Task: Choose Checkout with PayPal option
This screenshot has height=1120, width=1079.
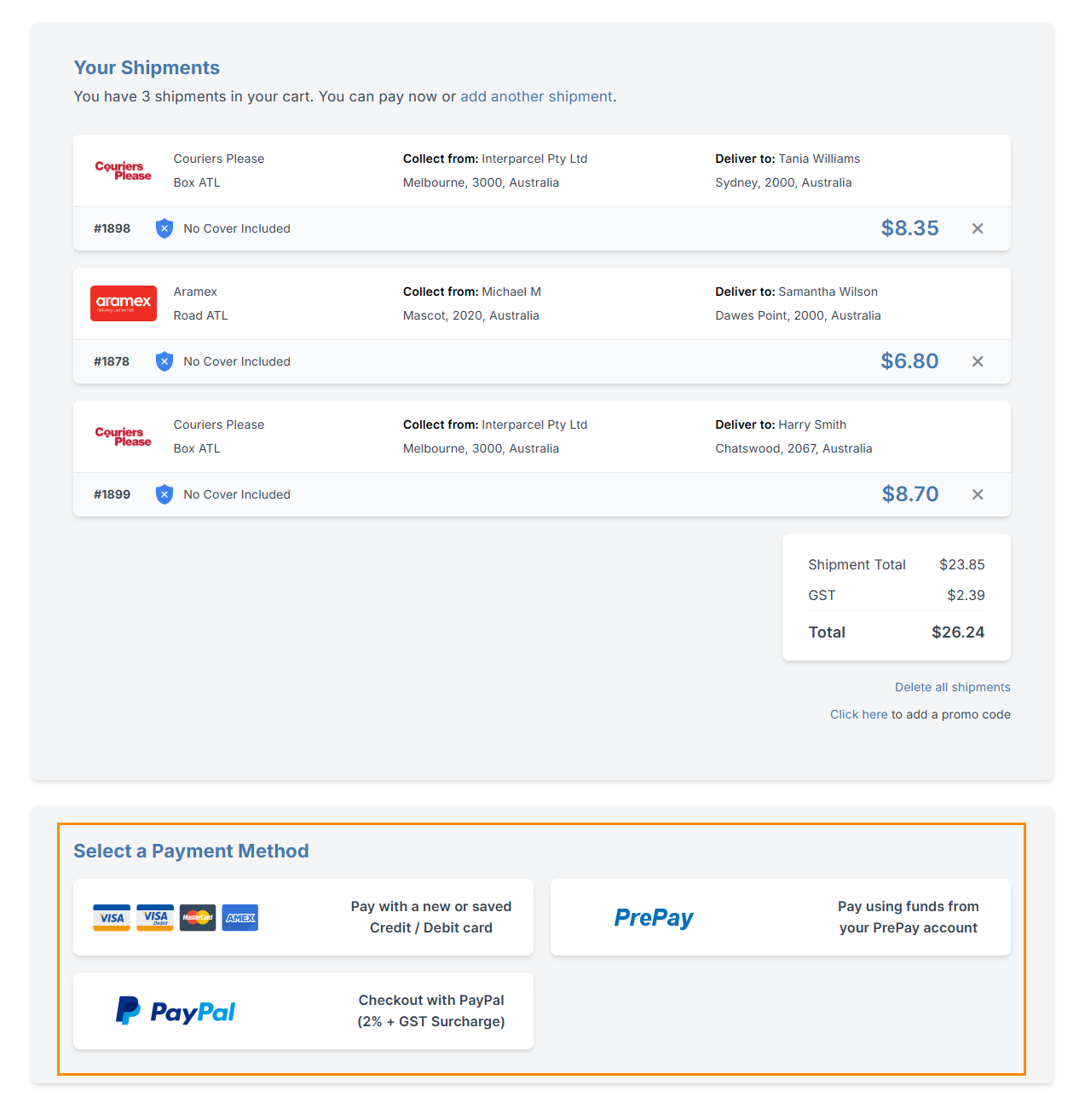Action: (430, 1011)
